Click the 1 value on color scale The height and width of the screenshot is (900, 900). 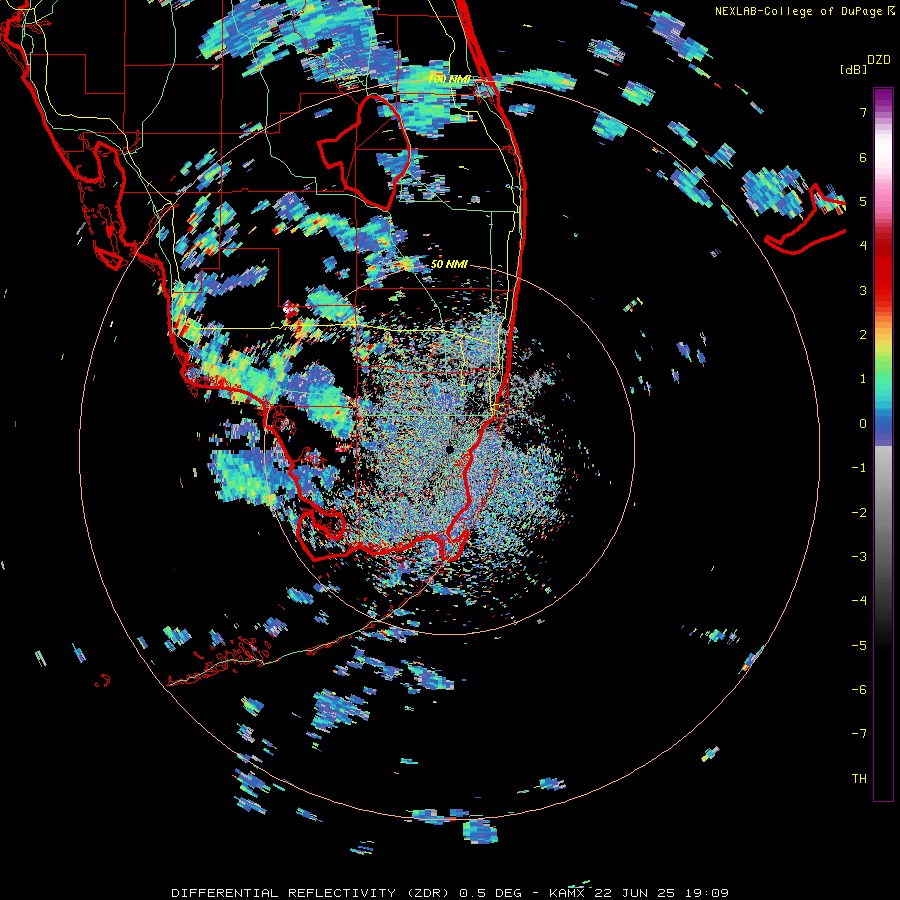pyautogui.click(x=863, y=379)
